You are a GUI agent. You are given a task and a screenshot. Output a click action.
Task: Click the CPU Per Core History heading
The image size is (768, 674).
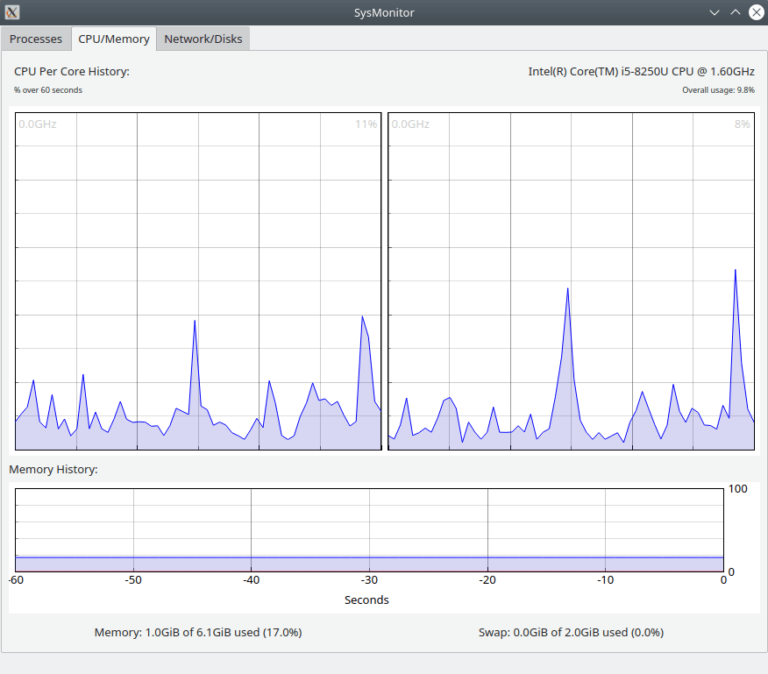pyautogui.click(x=72, y=71)
